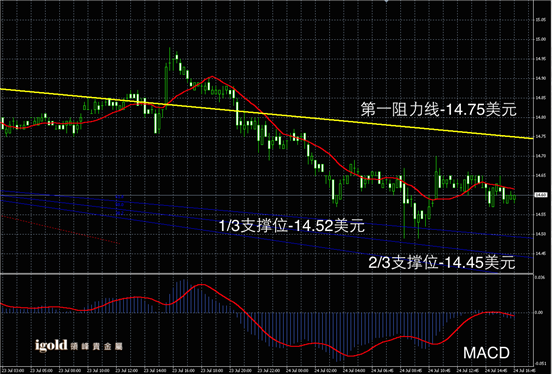Click the chart shift triangle marker at top
Screen dimensions: 552x374
(x=387, y=1)
